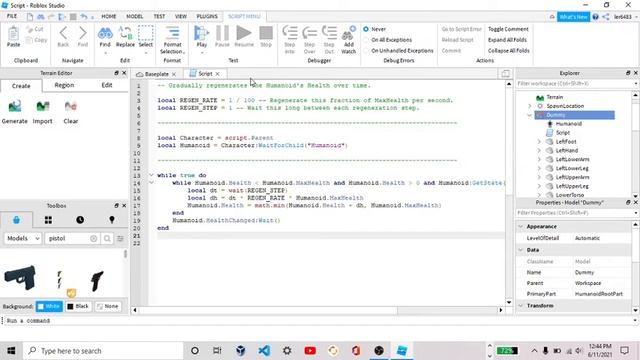Open the Models category dropdown

coord(23,238)
